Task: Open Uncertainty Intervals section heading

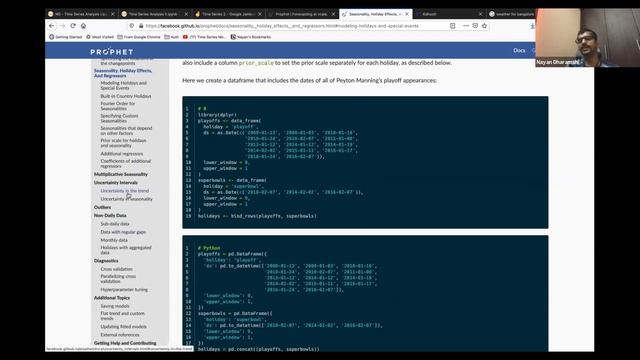Action: [116, 182]
